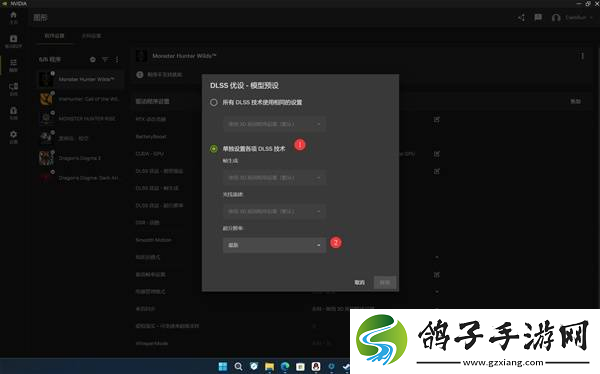Expand the frame generation preset dropdown
Screen dimensions: 600x374
tap(274, 178)
